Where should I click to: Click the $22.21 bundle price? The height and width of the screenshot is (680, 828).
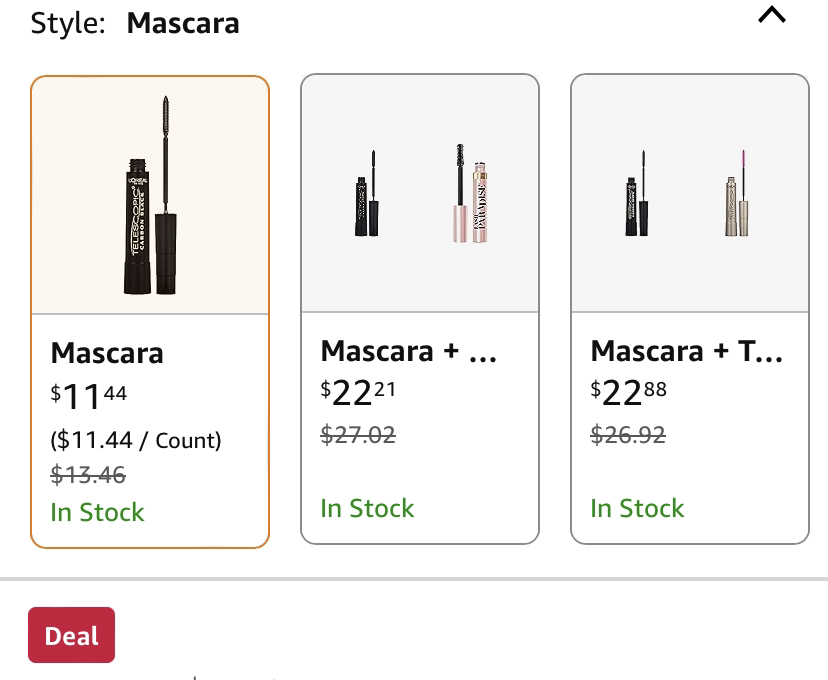click(358, 392)
